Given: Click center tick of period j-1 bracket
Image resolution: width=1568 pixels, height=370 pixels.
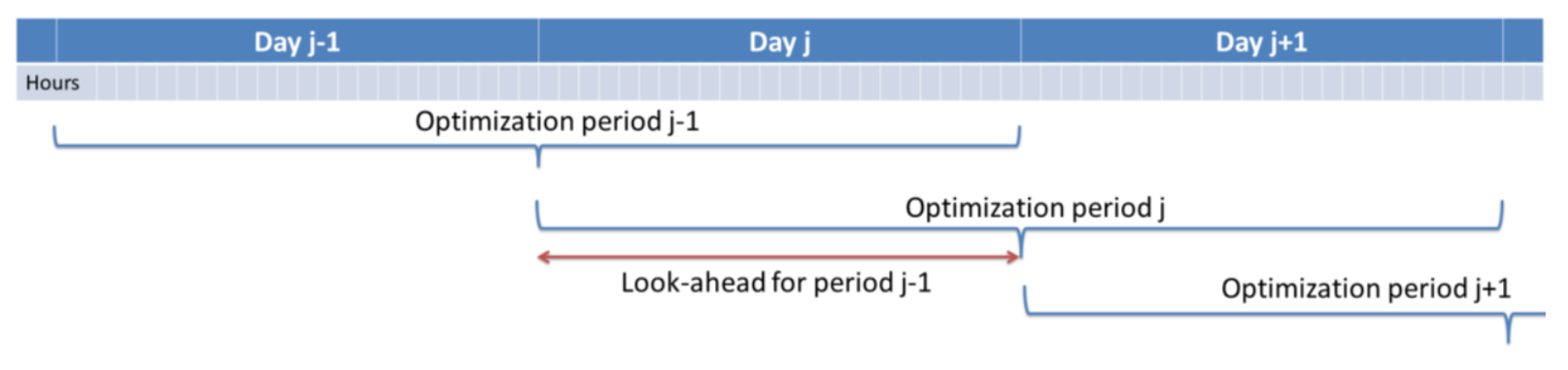Looking at the screenshot, I should coord(538,157).
